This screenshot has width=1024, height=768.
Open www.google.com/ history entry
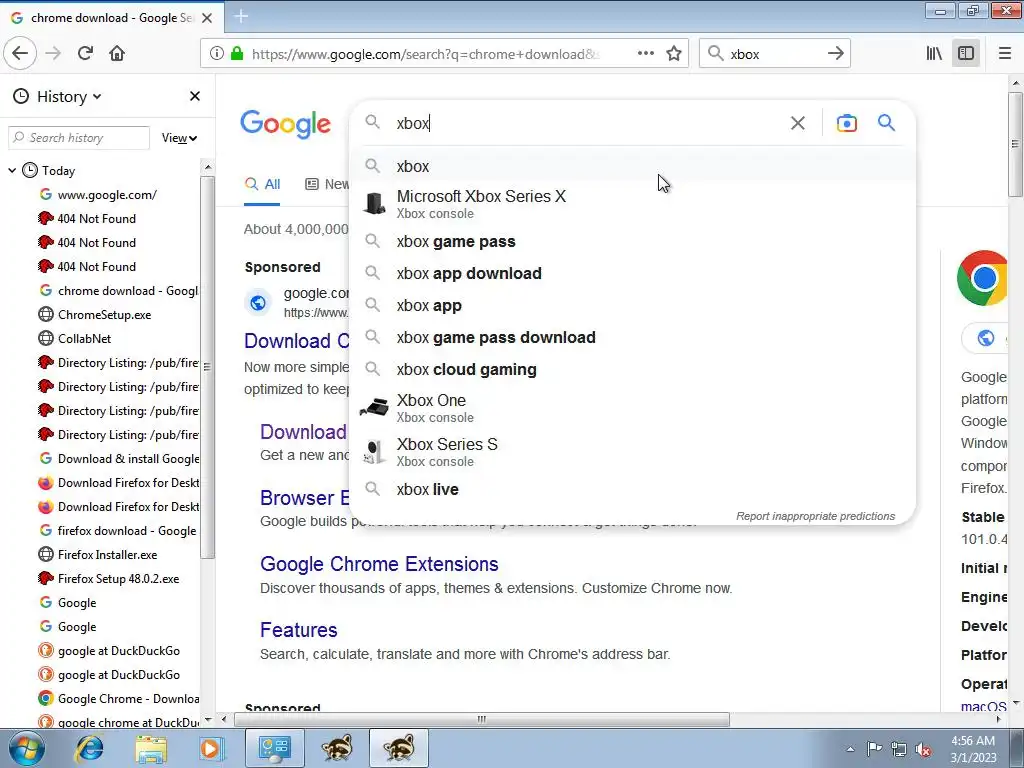[x=108, y=195]
